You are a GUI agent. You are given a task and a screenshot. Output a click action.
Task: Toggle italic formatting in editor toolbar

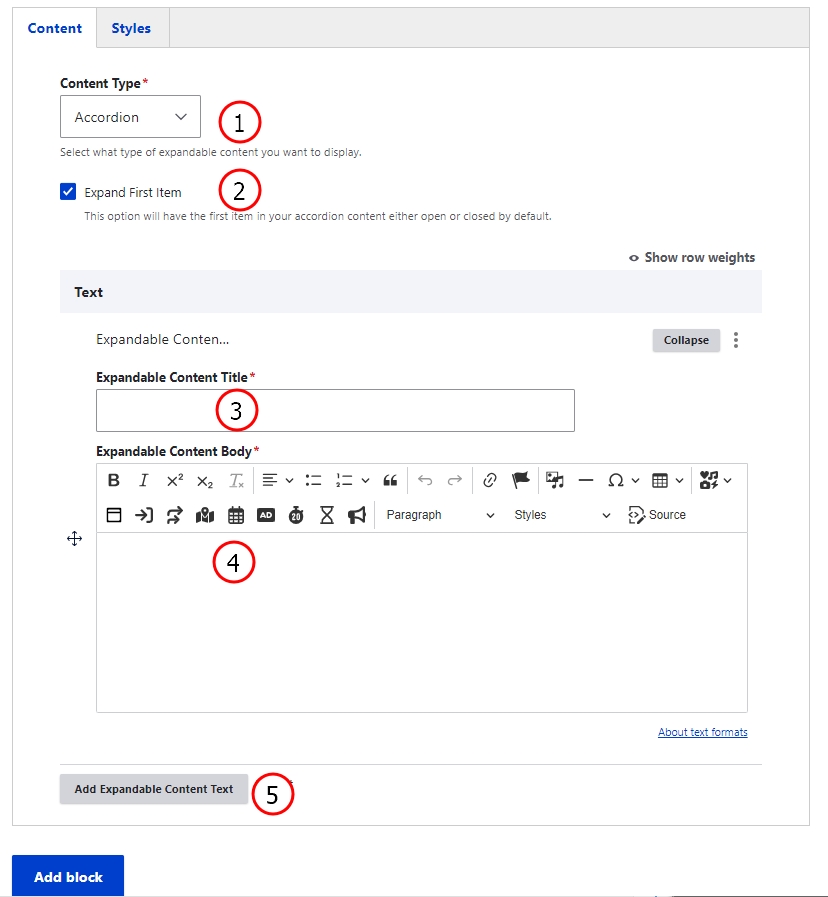(x=144, y=481)
